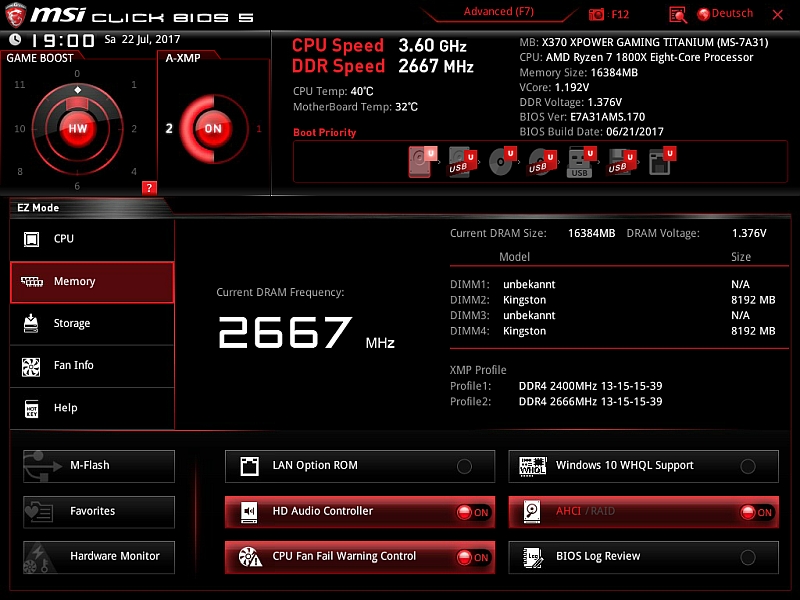Click the MSI dragon shield logo

(x=15, y=15)
